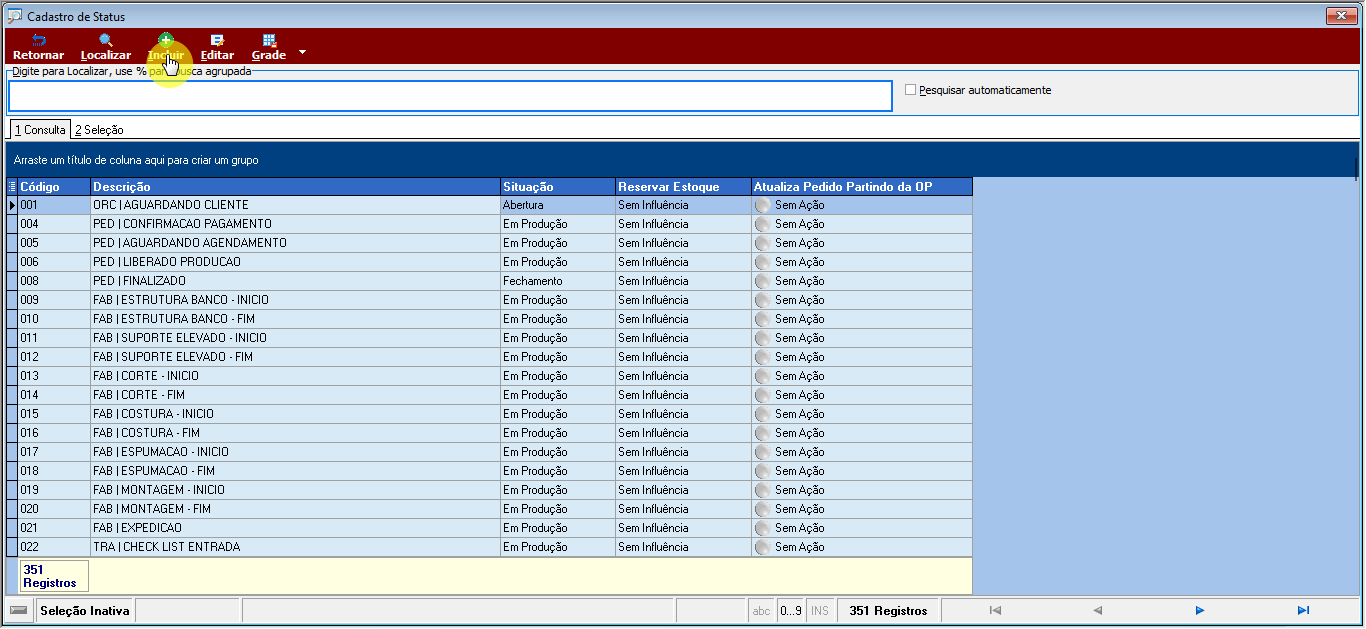Image resolution: width=1366 pixels, height=629 pixels.
Task: Select row FAB | SUPORTE ELEVADO - FIM
Action: [x=489, y=357]
